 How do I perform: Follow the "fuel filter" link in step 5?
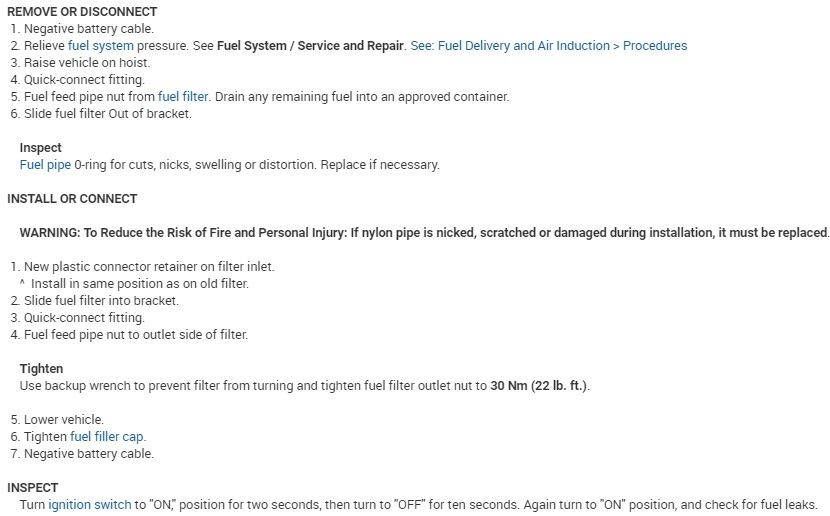coord(183,97)
